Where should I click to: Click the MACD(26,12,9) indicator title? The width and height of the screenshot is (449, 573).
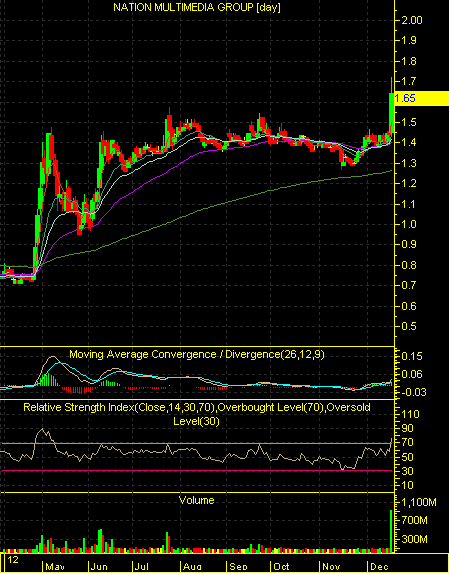coord(197,354)
